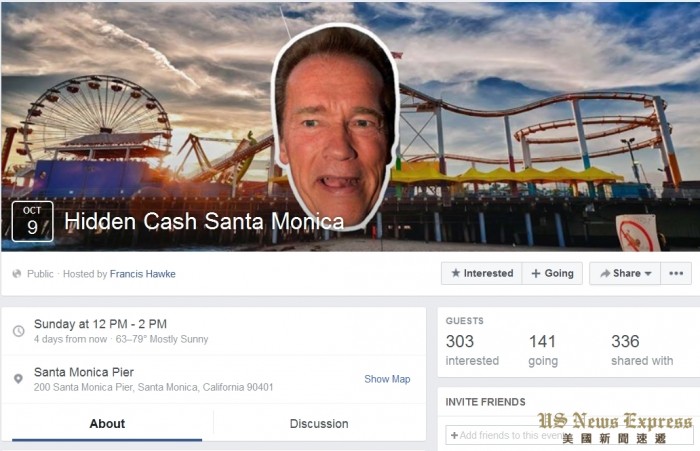700x451 pixels.
Task: View the 141 going guests
Action: tap(543, 350)
